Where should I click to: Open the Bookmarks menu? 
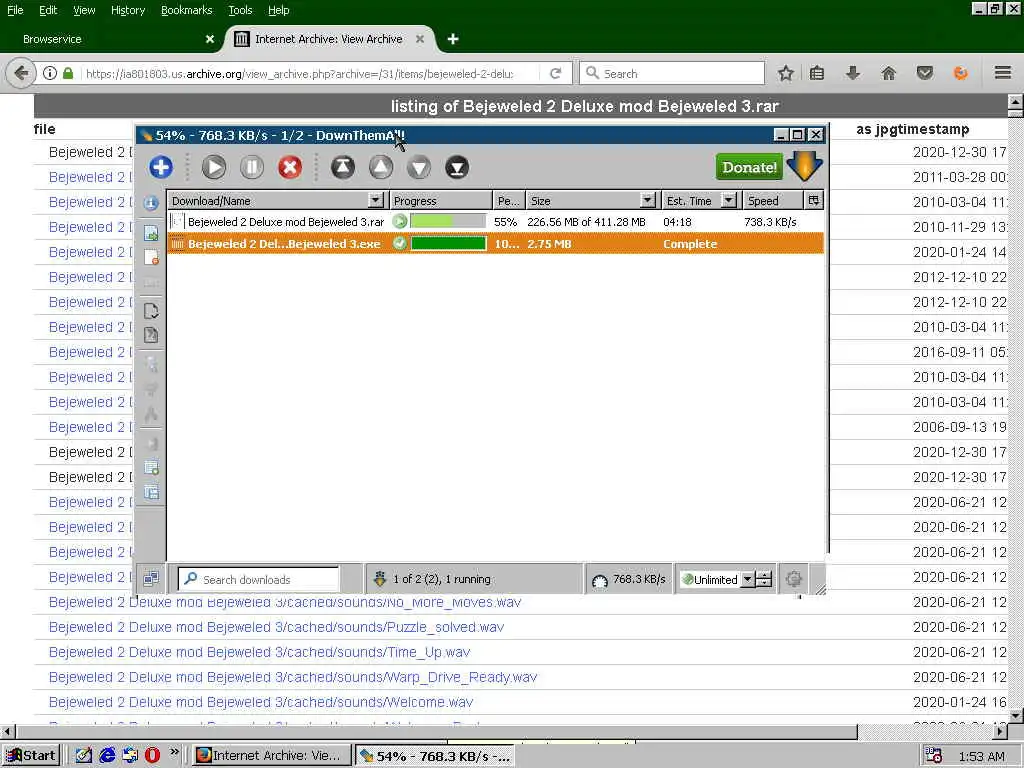coord(187,10)
